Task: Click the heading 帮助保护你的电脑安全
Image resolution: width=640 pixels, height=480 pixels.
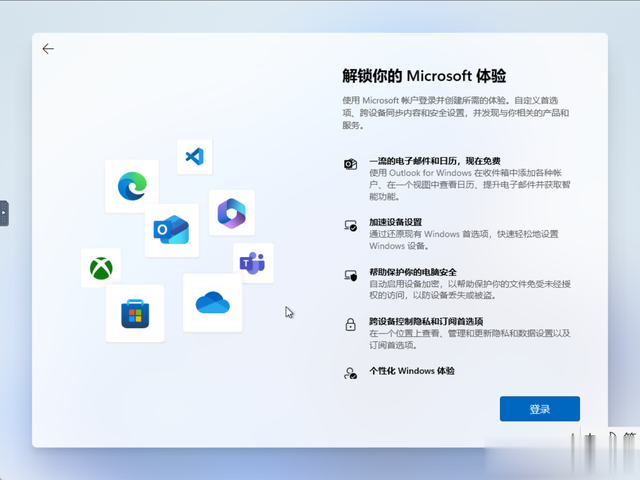Action: pyautogui.click(x=413, y=272)
